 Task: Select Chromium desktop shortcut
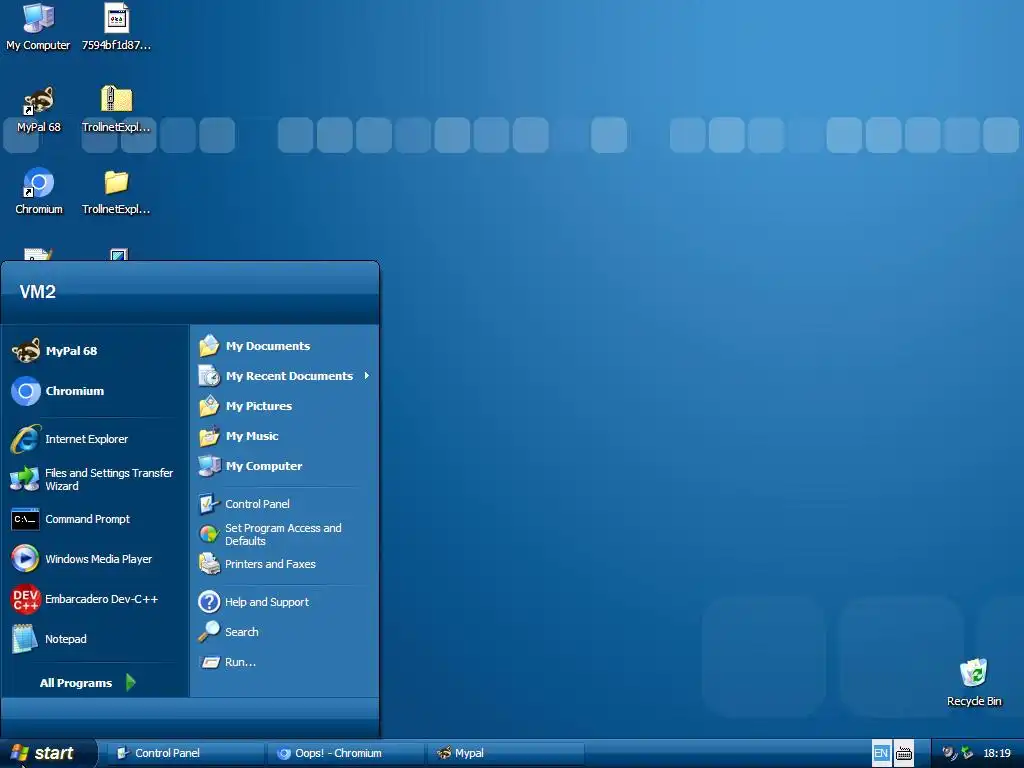click(x=39, y=191)
